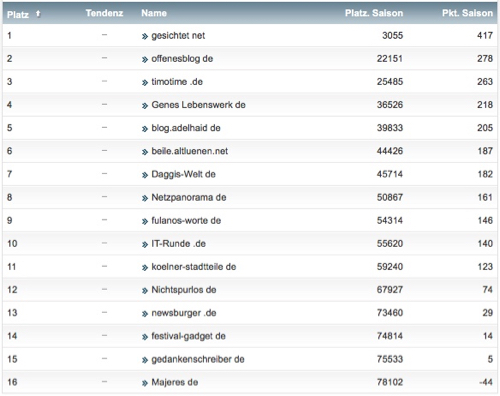Open the Genes Lebenswerk de link
Viewport: 500px width, 396px height.
click(199, 105)
